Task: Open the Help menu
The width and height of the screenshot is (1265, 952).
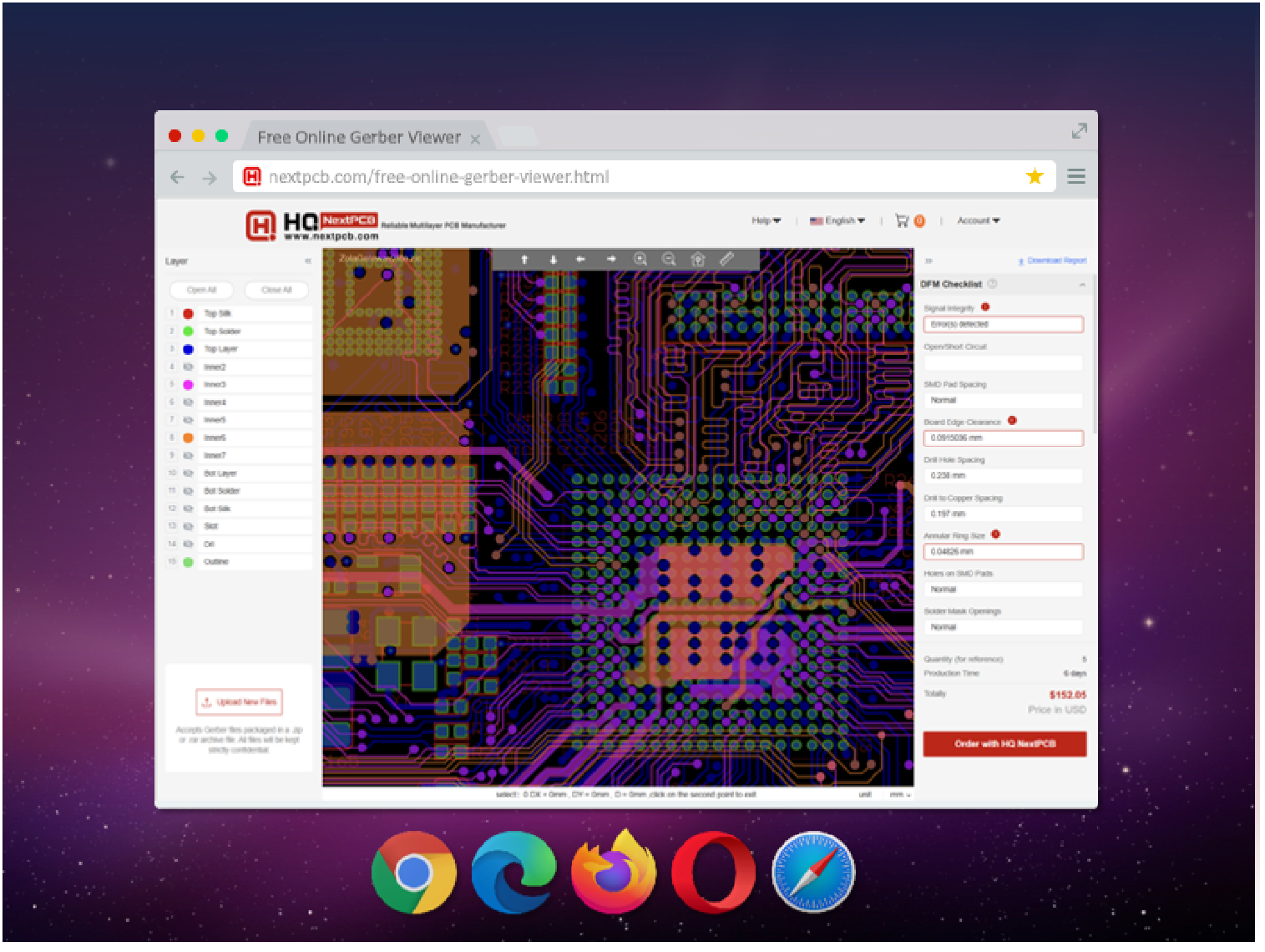Action: point(766,220)
